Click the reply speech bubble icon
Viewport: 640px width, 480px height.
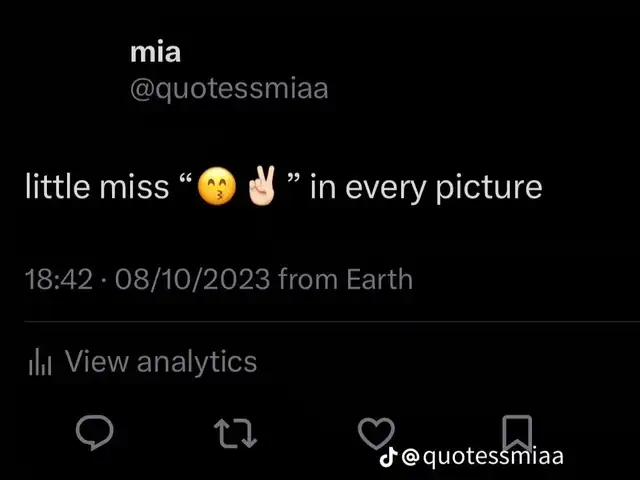click(95, 432)
